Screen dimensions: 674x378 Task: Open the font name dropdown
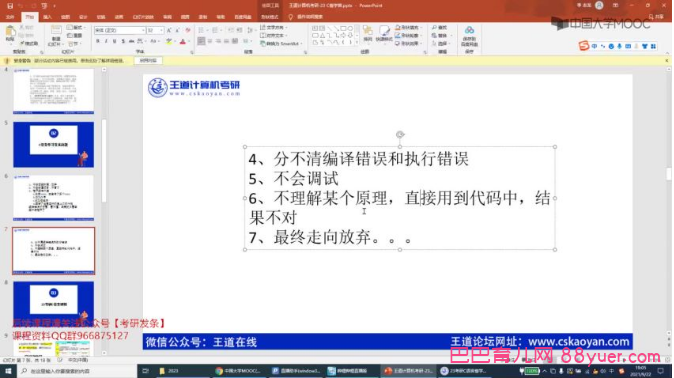143,31
